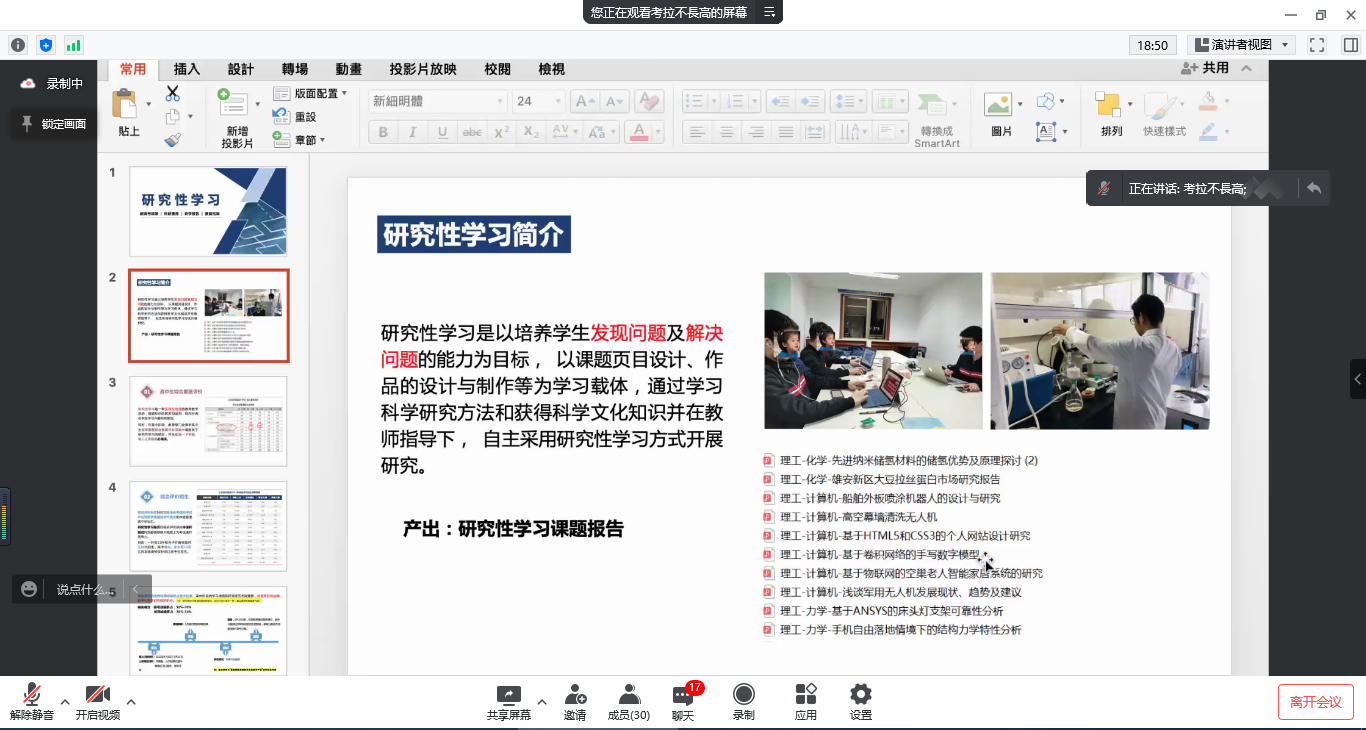This screenshot has height=730, width=1366.
Task: Click the 离开会议 leave meeting button
Action: click(1315, 702)
